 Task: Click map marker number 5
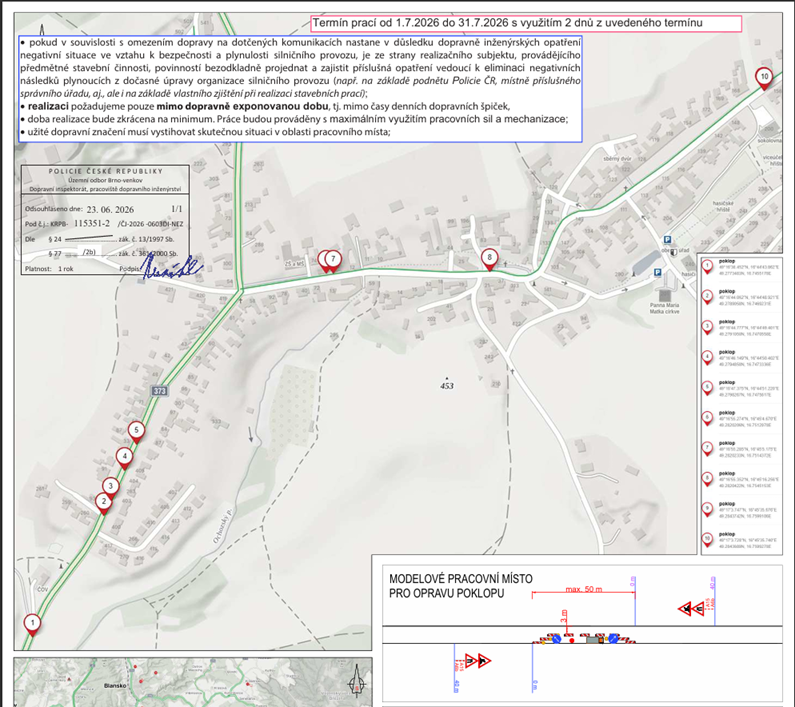pos(136,432)
